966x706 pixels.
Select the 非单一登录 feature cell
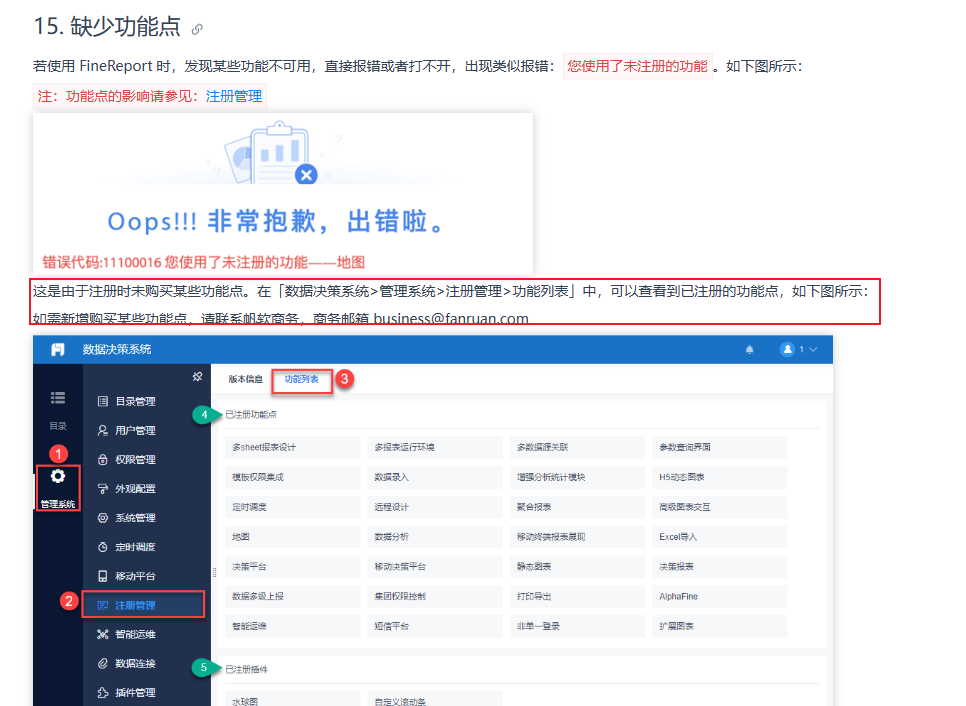577,626
